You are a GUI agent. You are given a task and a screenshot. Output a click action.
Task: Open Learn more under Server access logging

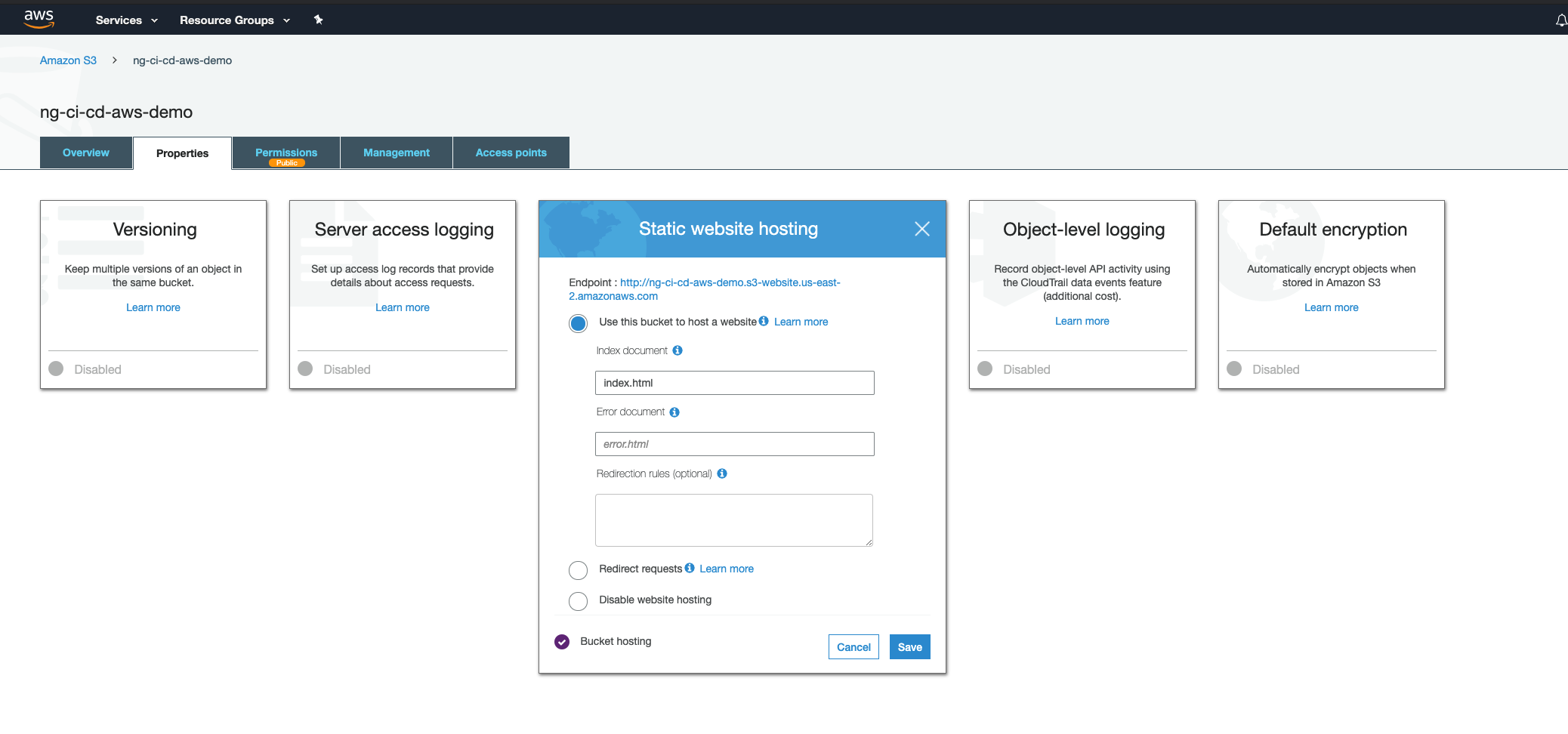tap(403, 307)
